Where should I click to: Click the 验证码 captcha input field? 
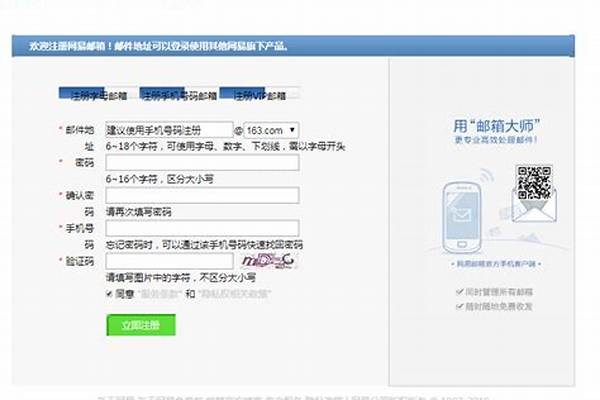coord(169,261)
